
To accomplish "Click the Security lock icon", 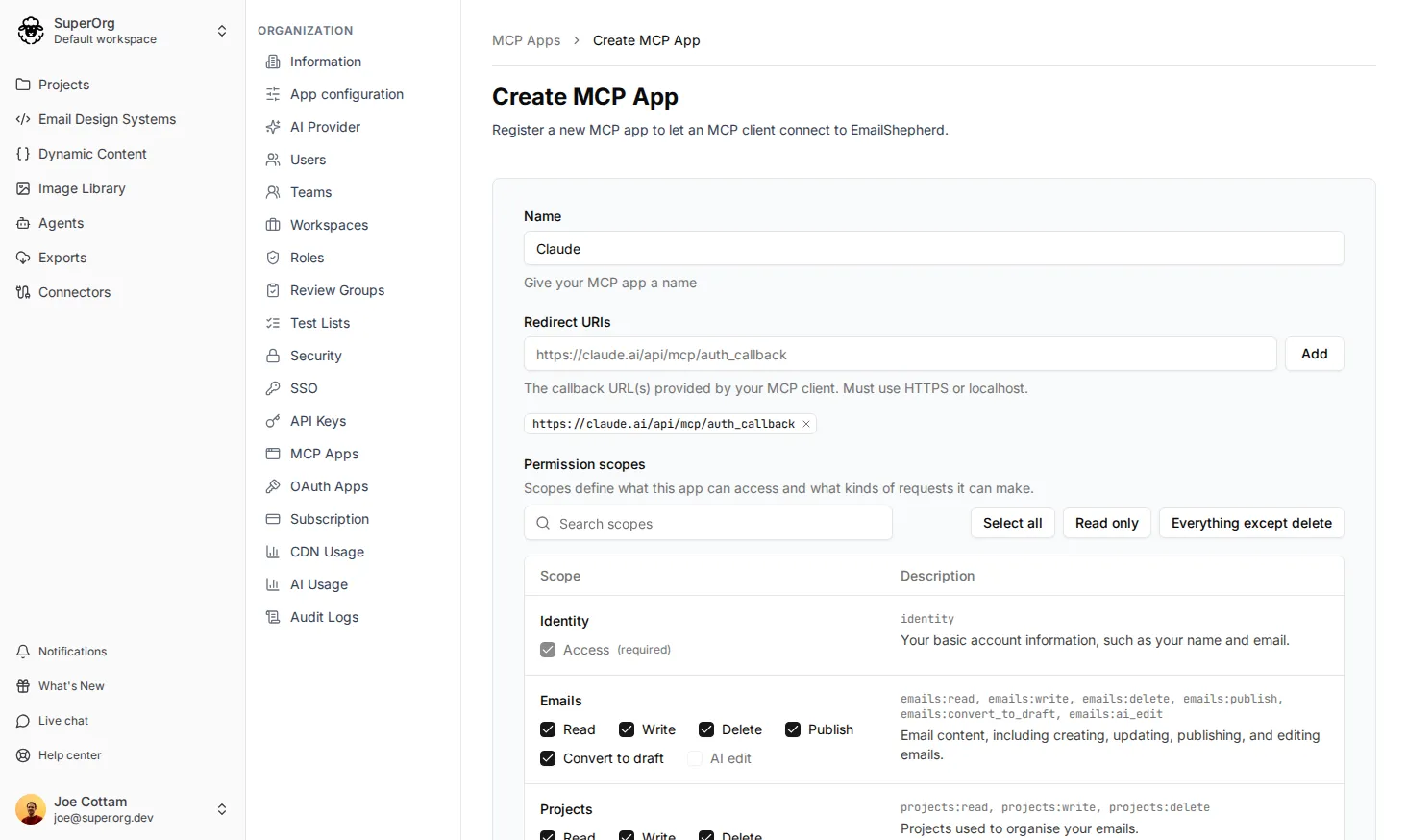I will [273, 356].
